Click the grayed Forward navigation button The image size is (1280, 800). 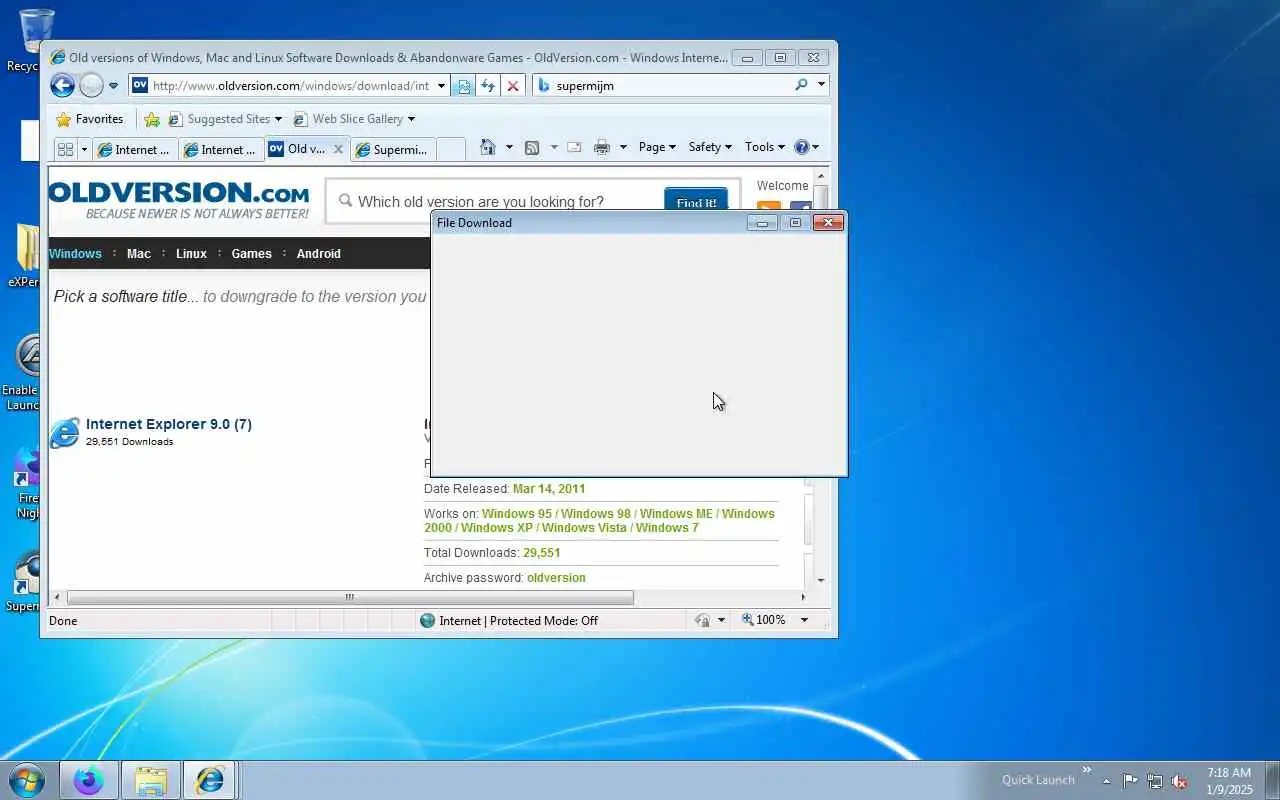click(91, 86)
